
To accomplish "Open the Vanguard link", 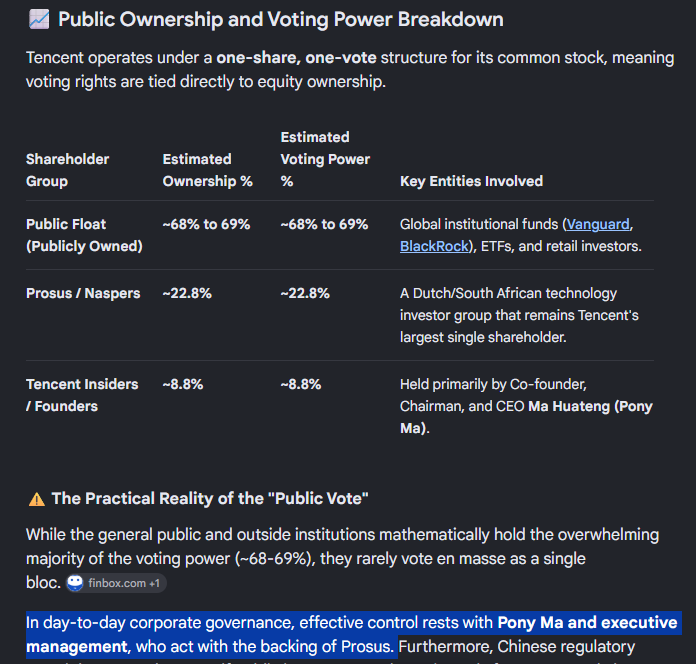I will pyautogui.click(x=598, y=225).
